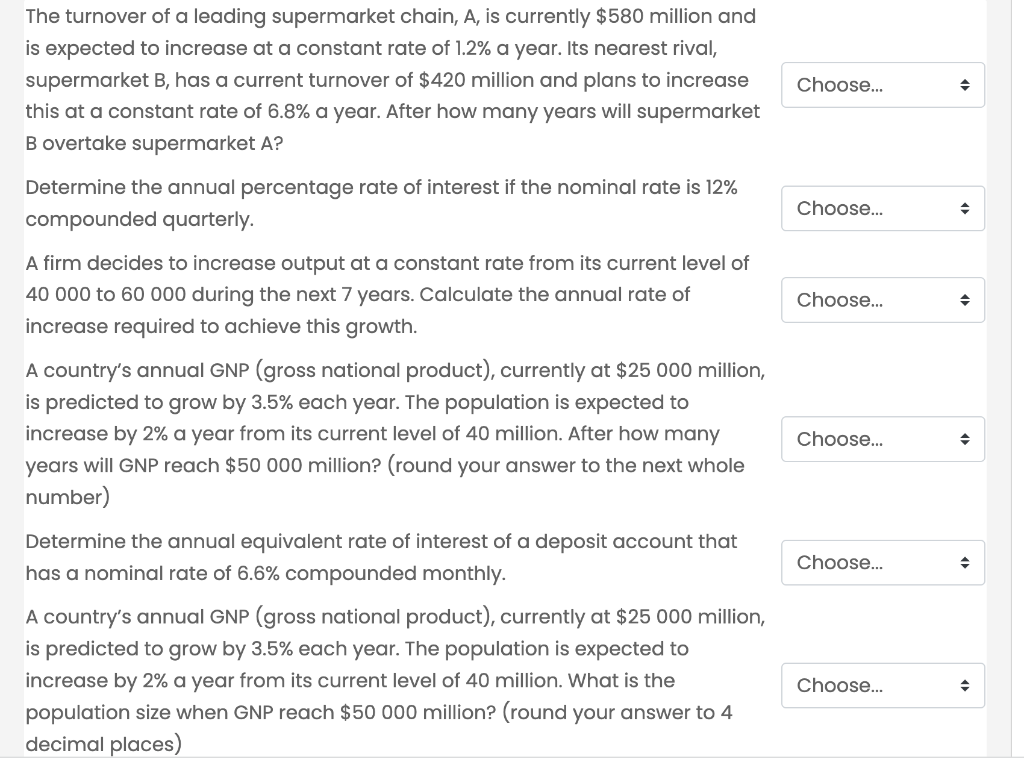Click the arrows icon beside the quarterly compounding question
Screen dimensions: 1024x759
click(x=965, y=208)
